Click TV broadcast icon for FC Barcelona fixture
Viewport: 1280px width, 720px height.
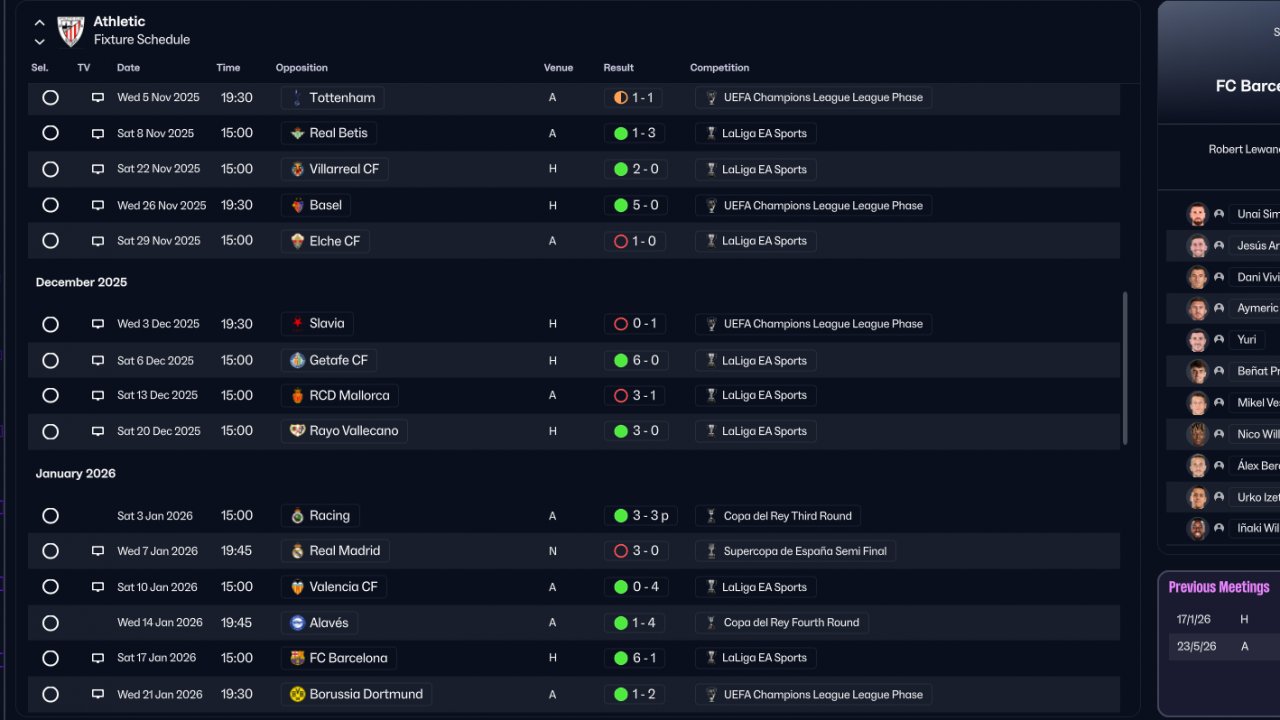(98, 658)
